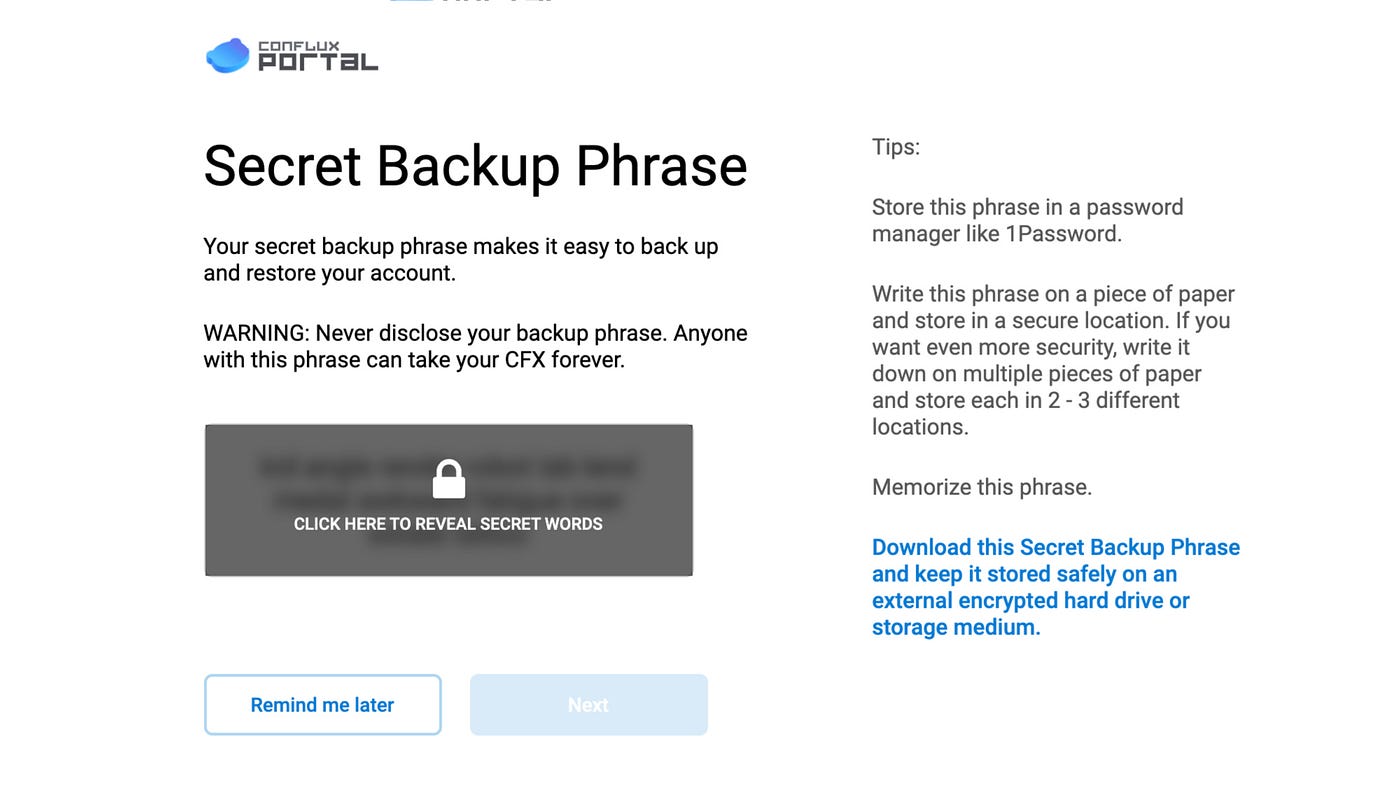
Task: Click the small CONFLUX text in the logo
Action: (299, 45)
